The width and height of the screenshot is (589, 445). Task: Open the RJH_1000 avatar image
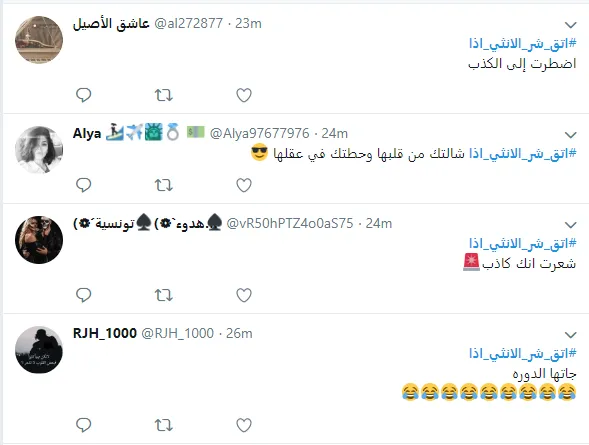(x=39, y=350)
